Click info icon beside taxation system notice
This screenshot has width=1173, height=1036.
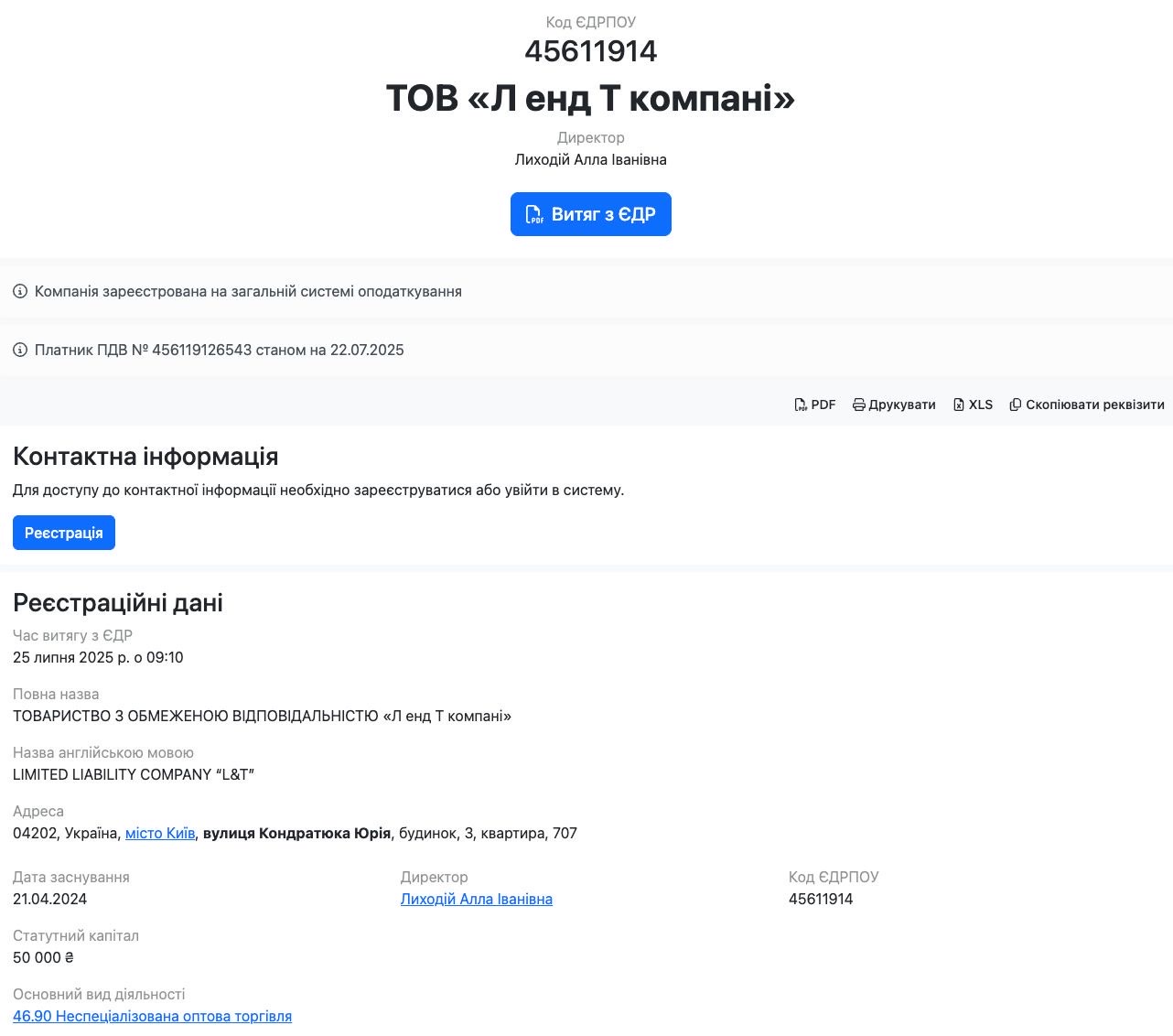pyautogui.click(x=20, y=292)
